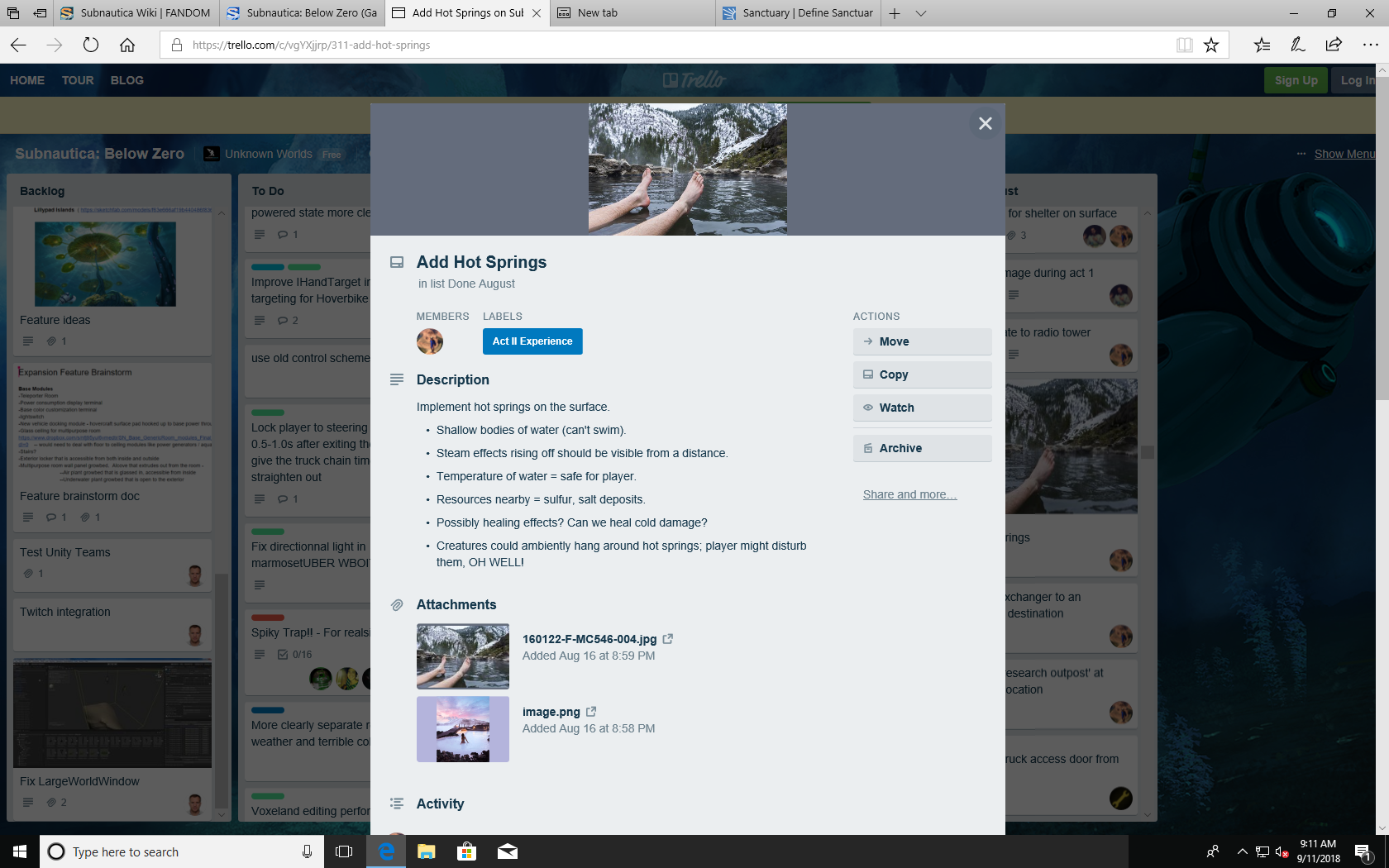
Task: Switch to Subnautica: Below Zero browser tab
Action: (x=302, y=13)
